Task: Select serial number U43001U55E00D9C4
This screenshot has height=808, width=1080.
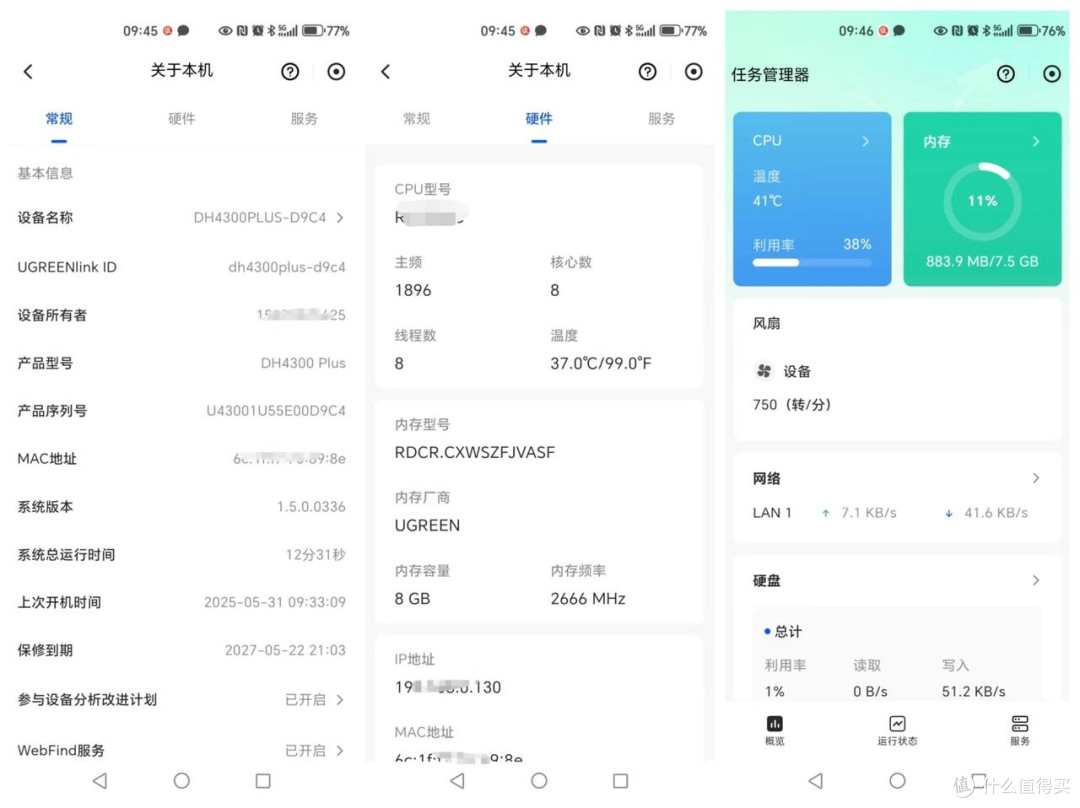Action: (276, 411)
